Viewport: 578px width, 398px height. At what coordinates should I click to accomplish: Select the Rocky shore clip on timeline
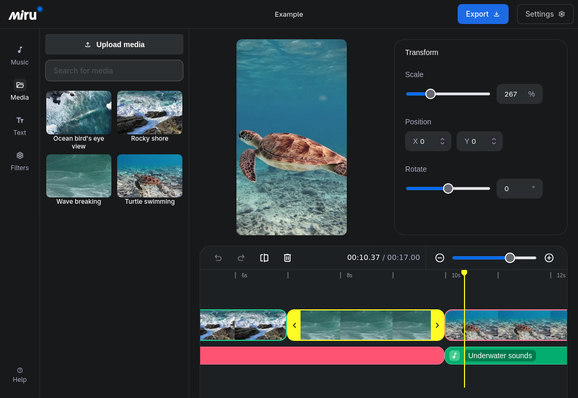coord(243,325)
